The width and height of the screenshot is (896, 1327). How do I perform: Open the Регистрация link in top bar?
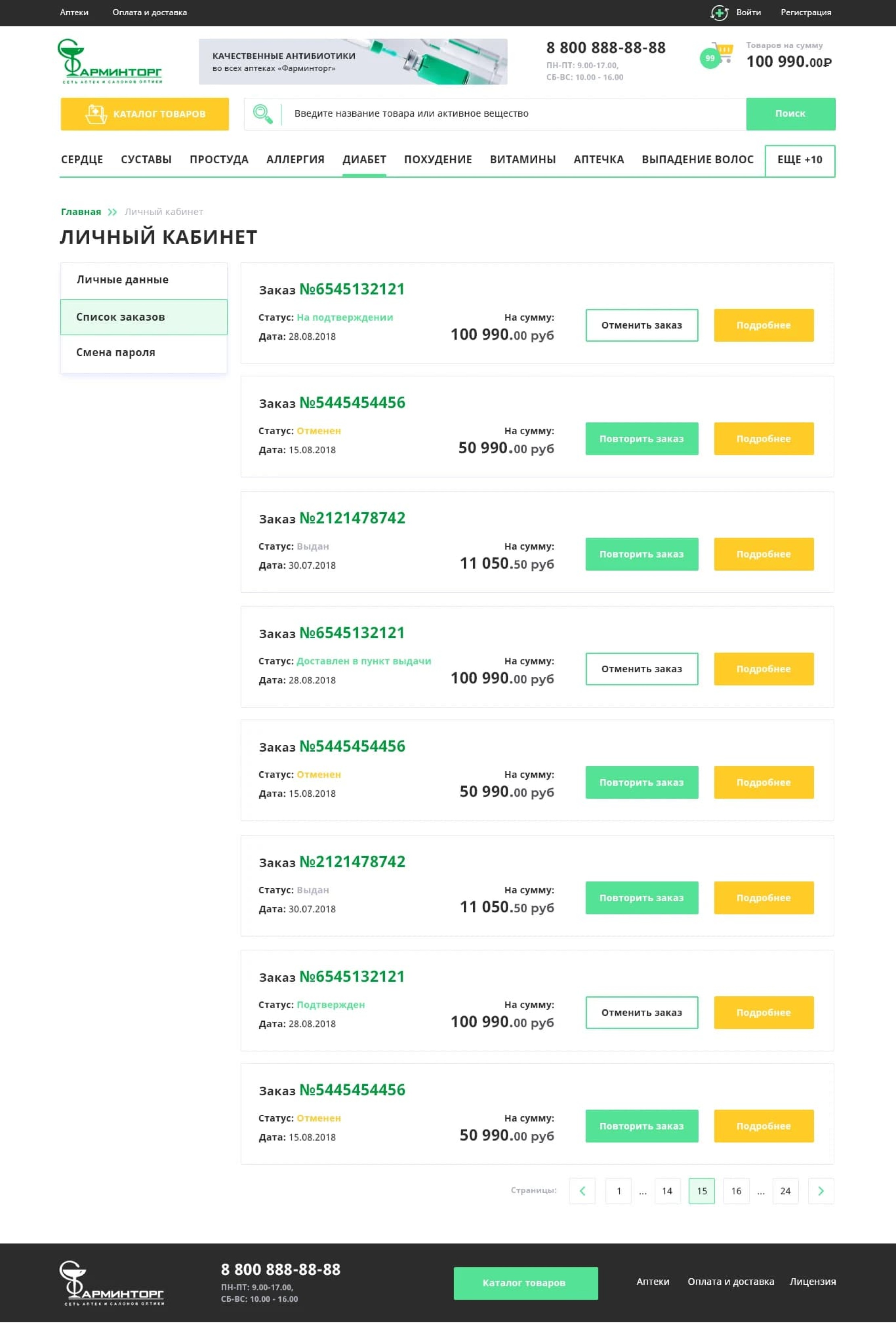(x=806, y=12)
